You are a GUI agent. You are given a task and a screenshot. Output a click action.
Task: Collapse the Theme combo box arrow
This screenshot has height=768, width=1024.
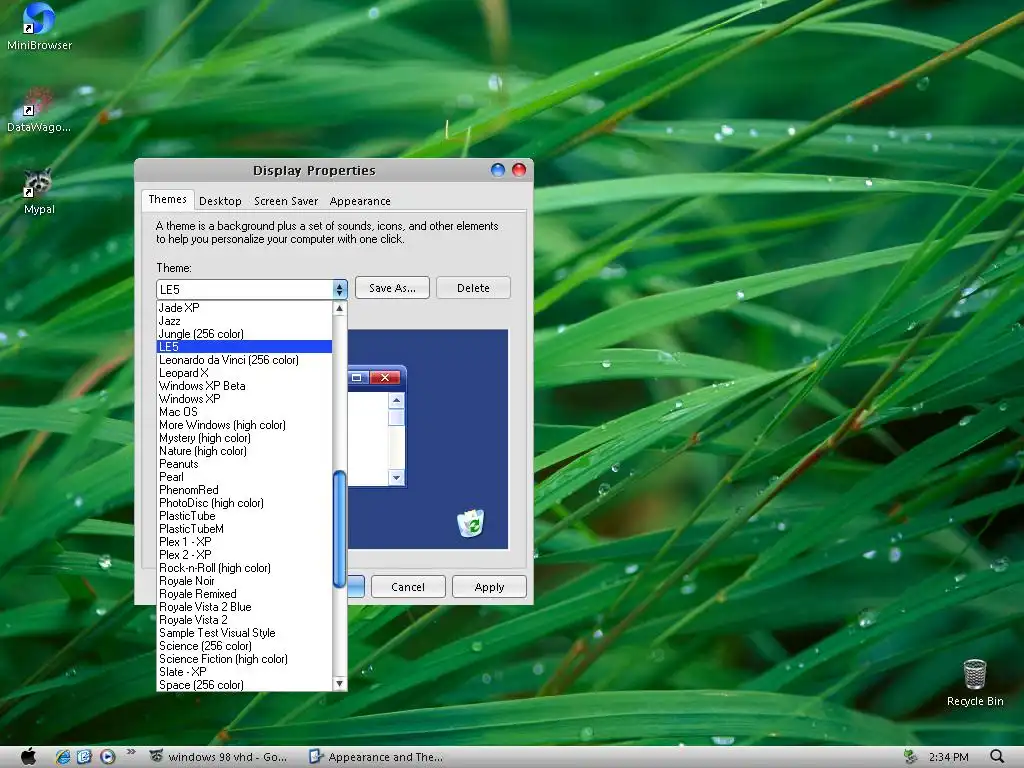(x=340, y=289)
